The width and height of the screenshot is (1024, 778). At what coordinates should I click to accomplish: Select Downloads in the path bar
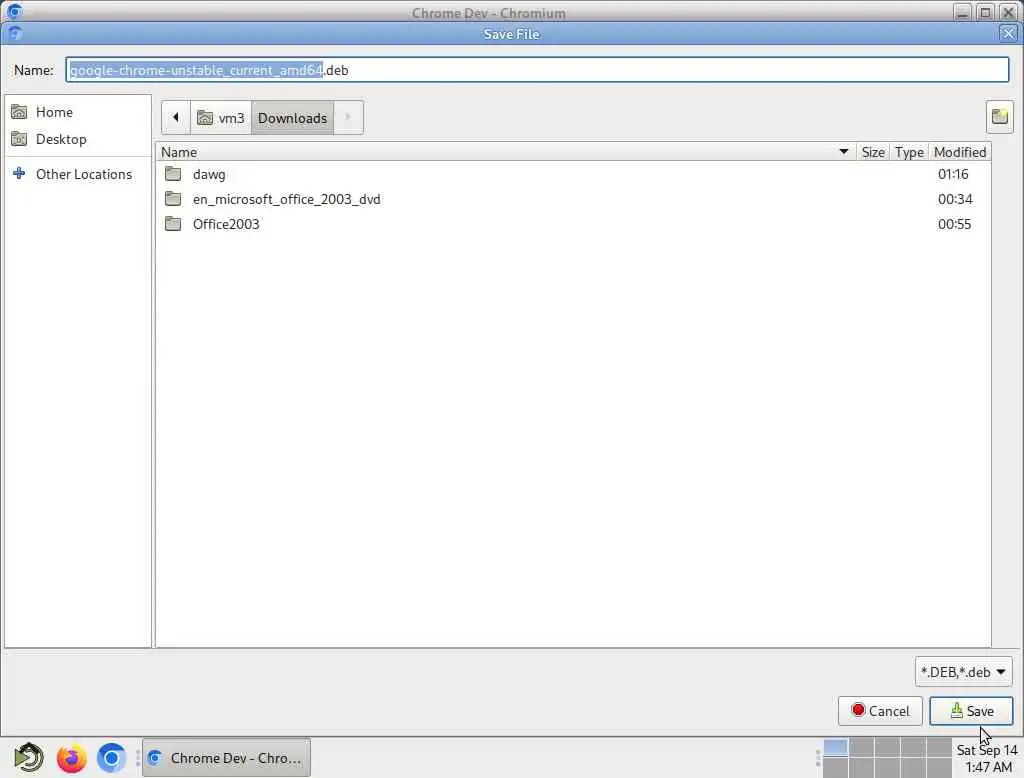[x=292, y=118]
